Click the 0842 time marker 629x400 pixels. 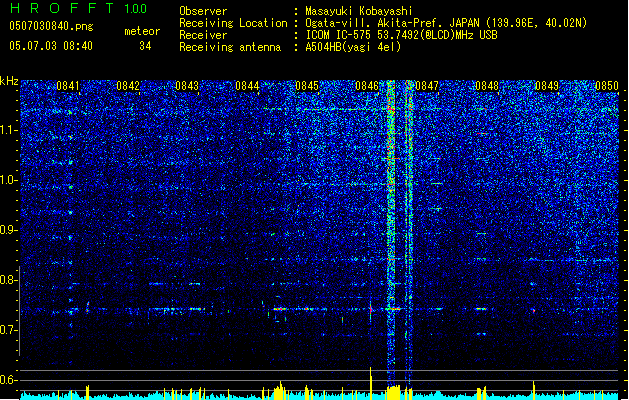(128, 86)
